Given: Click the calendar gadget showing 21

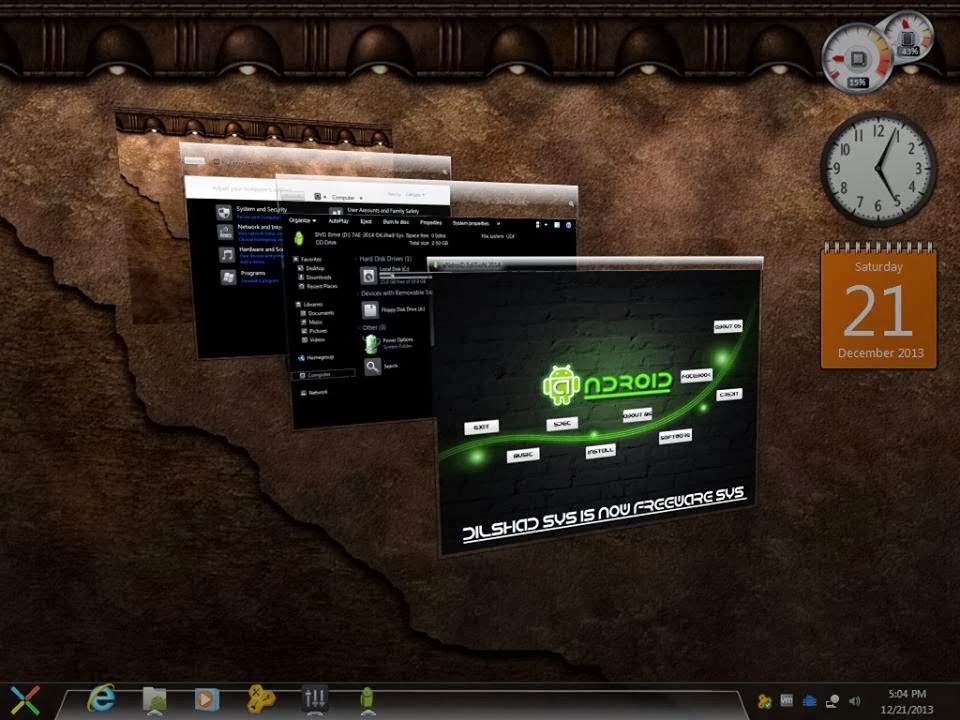Looking at the screenshot, I should point(879,306).
